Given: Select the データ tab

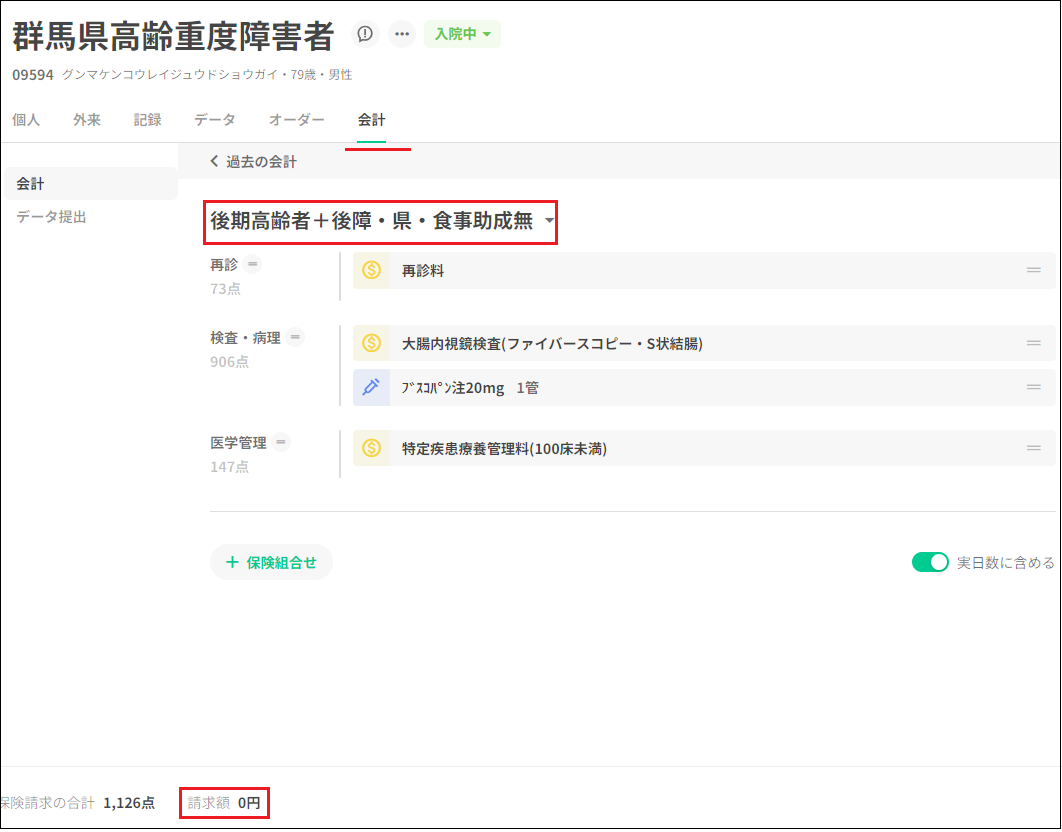Looking at the screenshot, I should [215, 120].
